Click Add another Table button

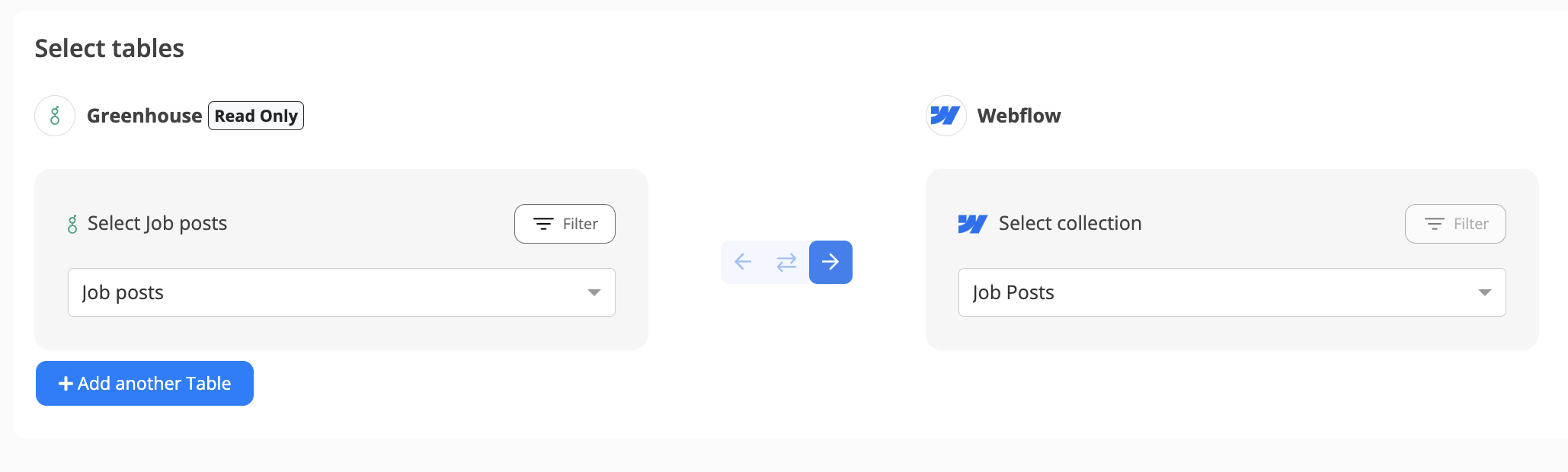145,383
